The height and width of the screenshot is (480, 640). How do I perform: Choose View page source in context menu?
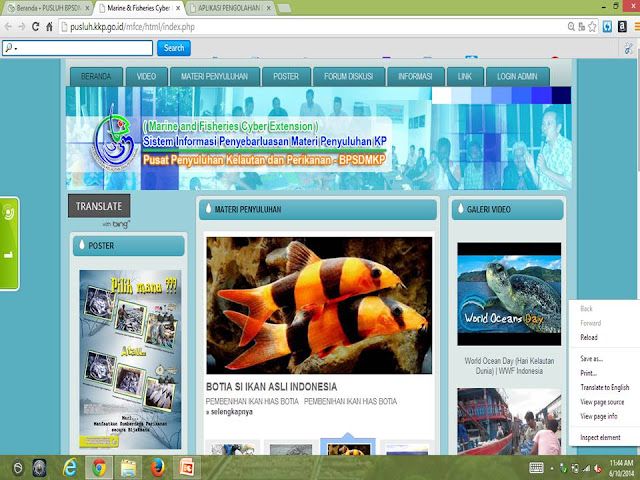[x=604, y=402]
